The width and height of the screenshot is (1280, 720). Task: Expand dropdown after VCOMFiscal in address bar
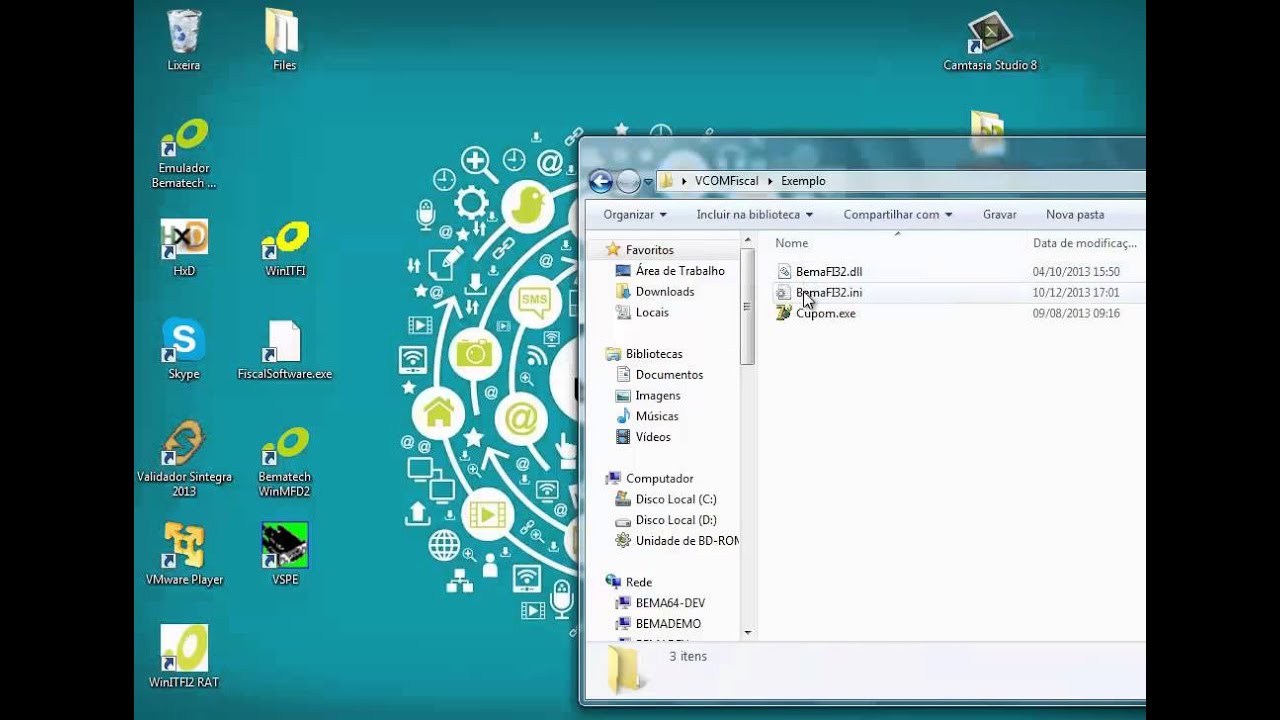[x=770, y=181]
